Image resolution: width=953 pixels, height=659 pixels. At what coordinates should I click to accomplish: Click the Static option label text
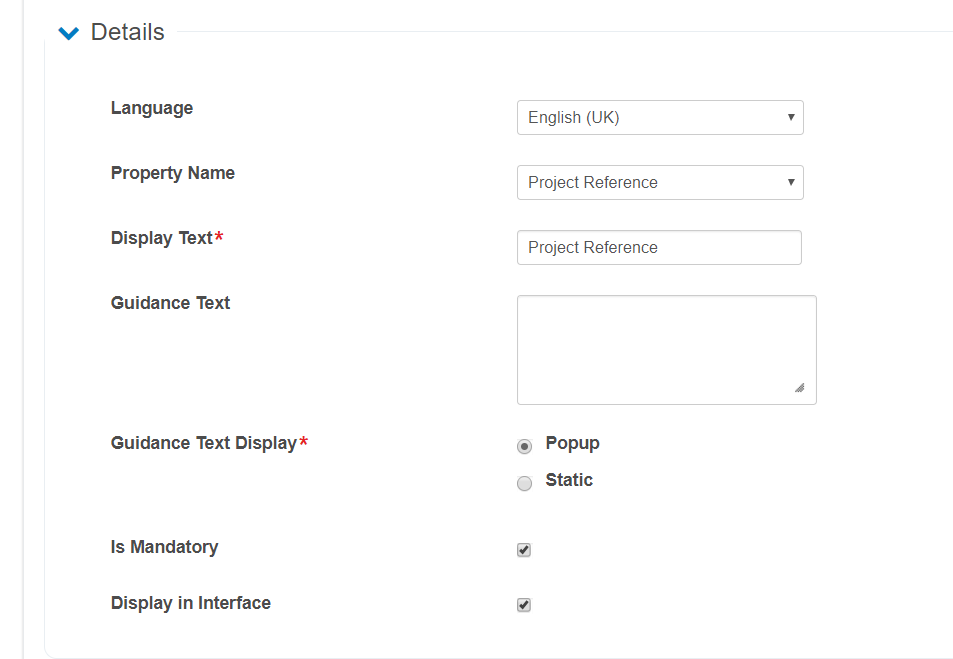coord(569,480)
